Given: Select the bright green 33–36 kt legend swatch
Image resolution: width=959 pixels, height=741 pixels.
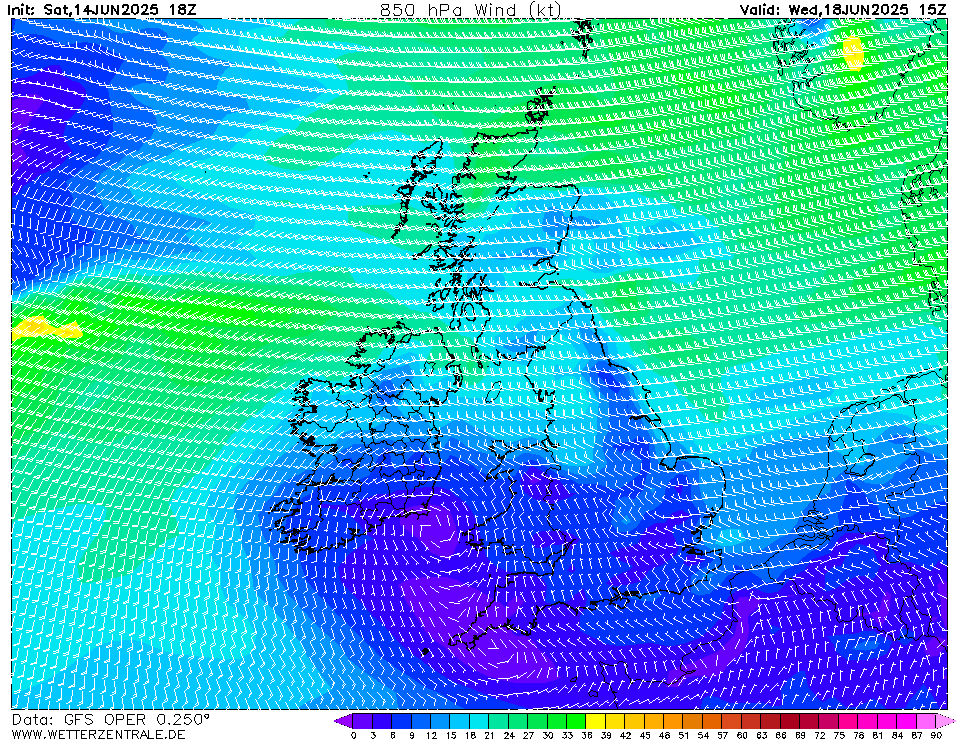Looking at the screenshot, I should pyautogui.click(x=576, y=721).
